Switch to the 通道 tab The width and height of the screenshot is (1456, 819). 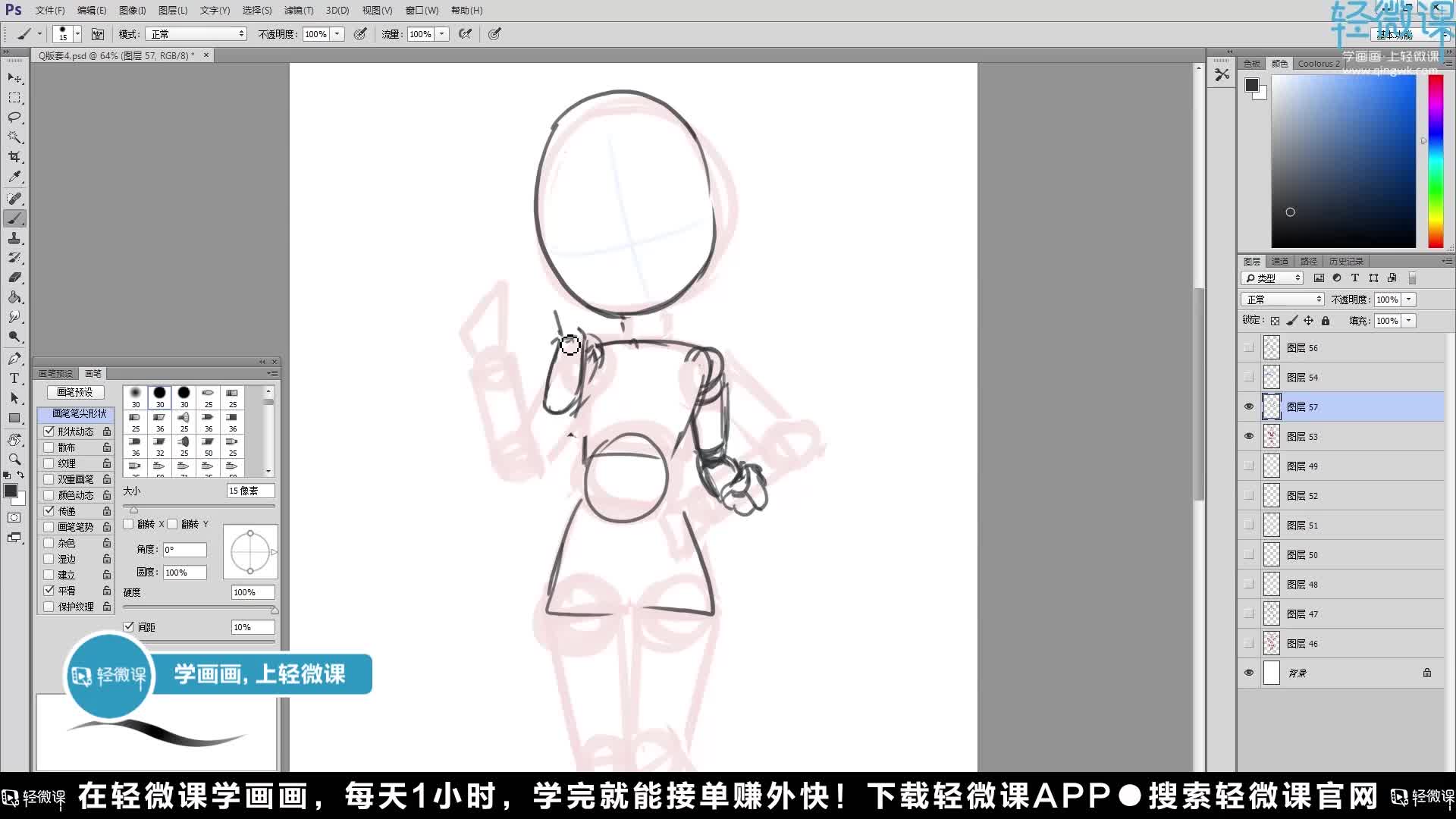(x=1279, y=260)
